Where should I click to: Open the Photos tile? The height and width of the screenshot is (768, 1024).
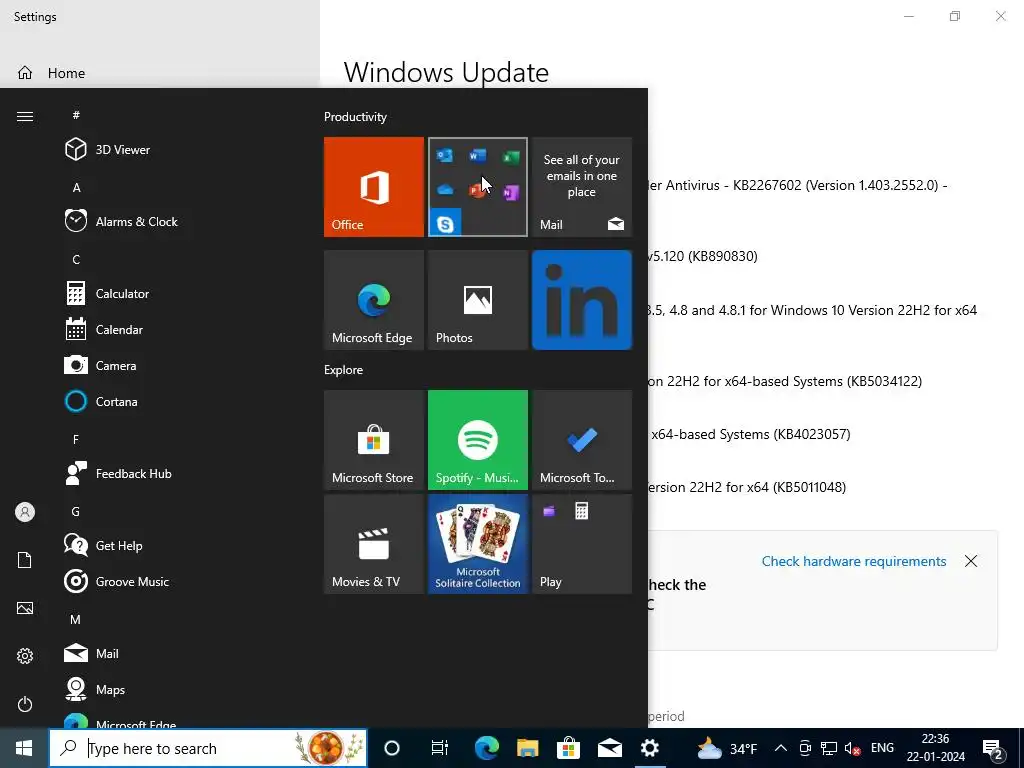[x=477, y=300]
